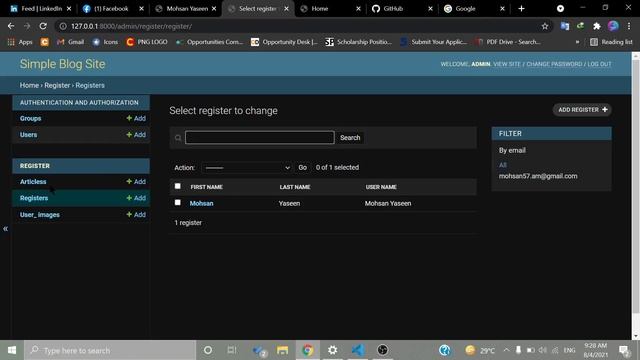Click the Go action button
This screenshot has height=360, width=640.
(302, 167)
